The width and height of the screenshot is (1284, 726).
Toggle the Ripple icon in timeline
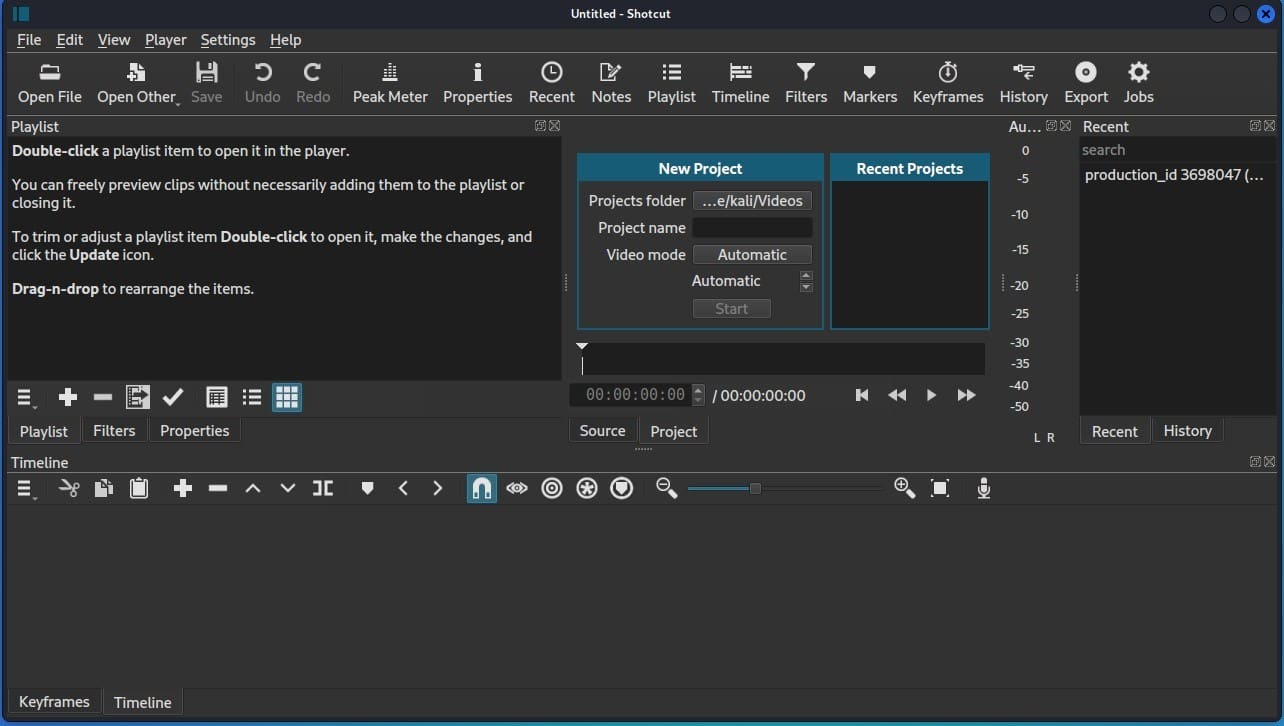(x=552, y=489)
